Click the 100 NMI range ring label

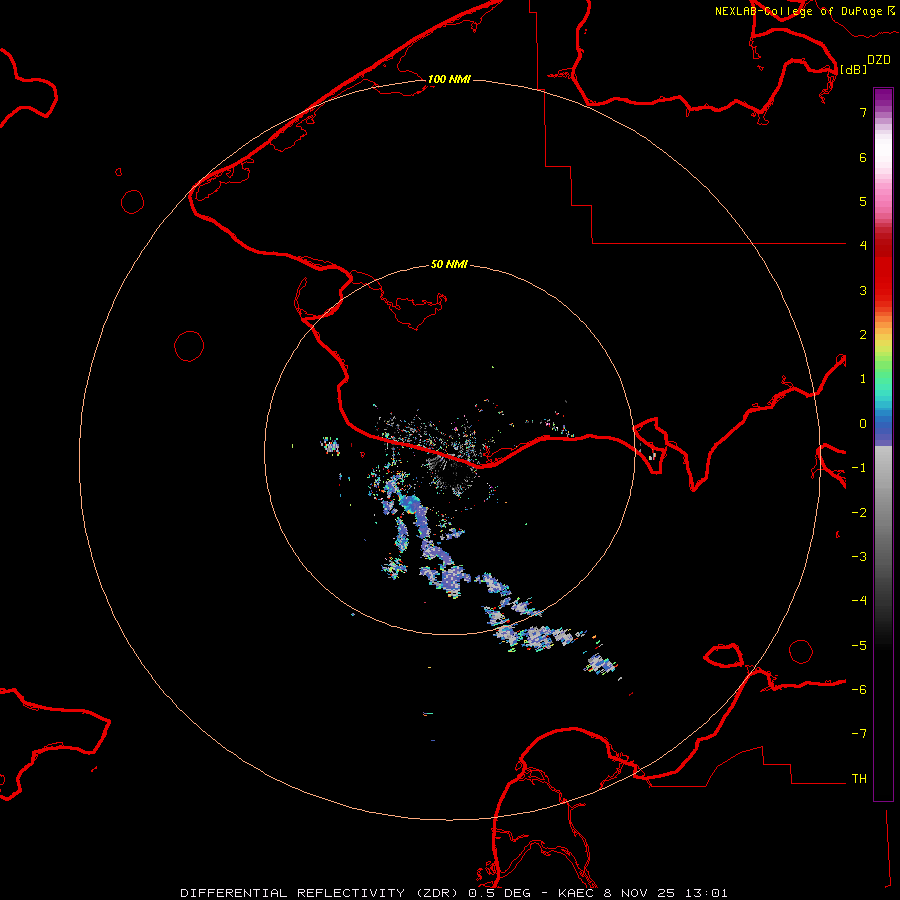pos(449,79)
